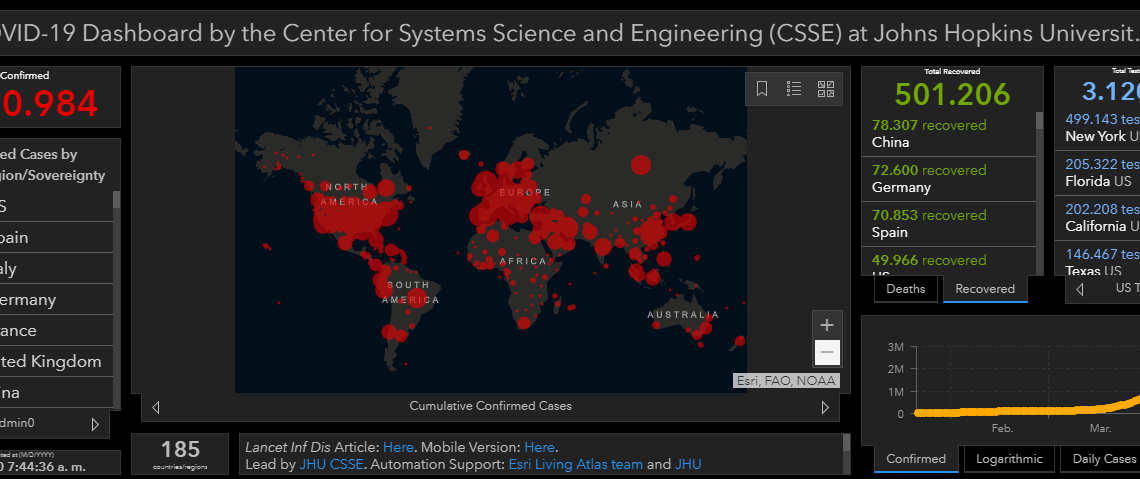Switch to the Deaths tab
The image size is (1140, 479).
tap(905, 289)
